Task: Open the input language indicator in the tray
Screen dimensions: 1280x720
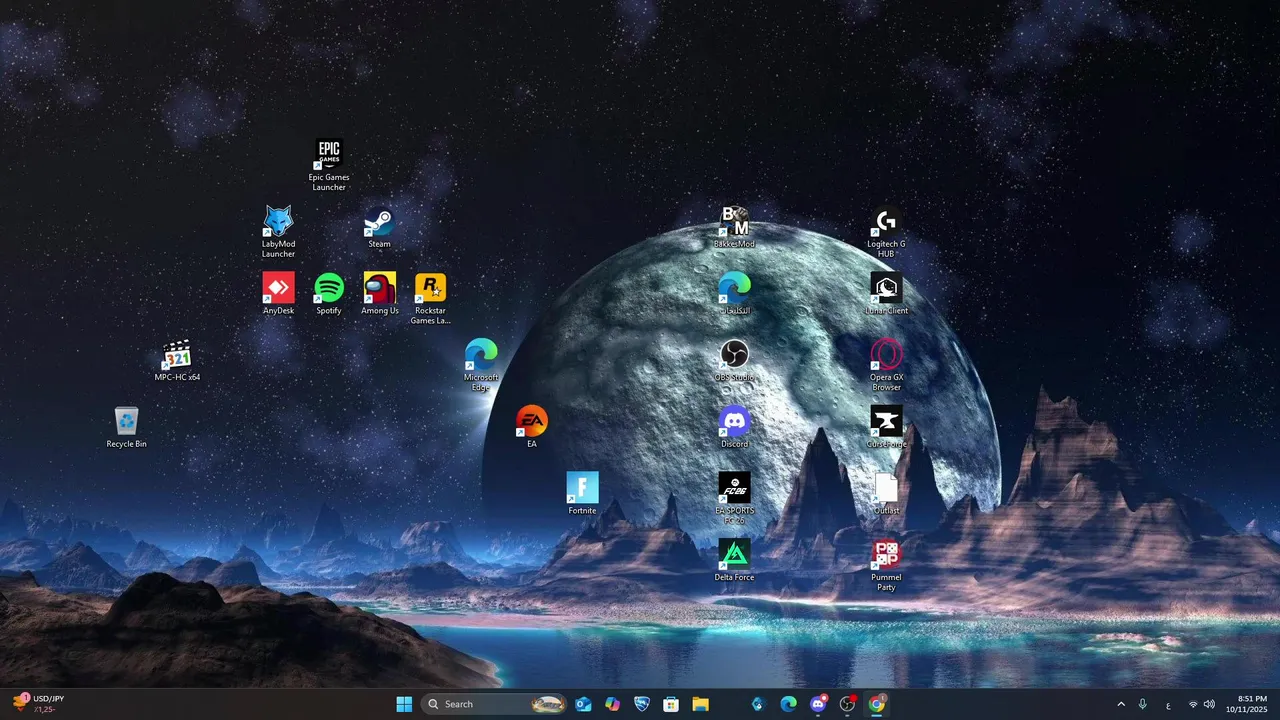Action: (1168, 704)
